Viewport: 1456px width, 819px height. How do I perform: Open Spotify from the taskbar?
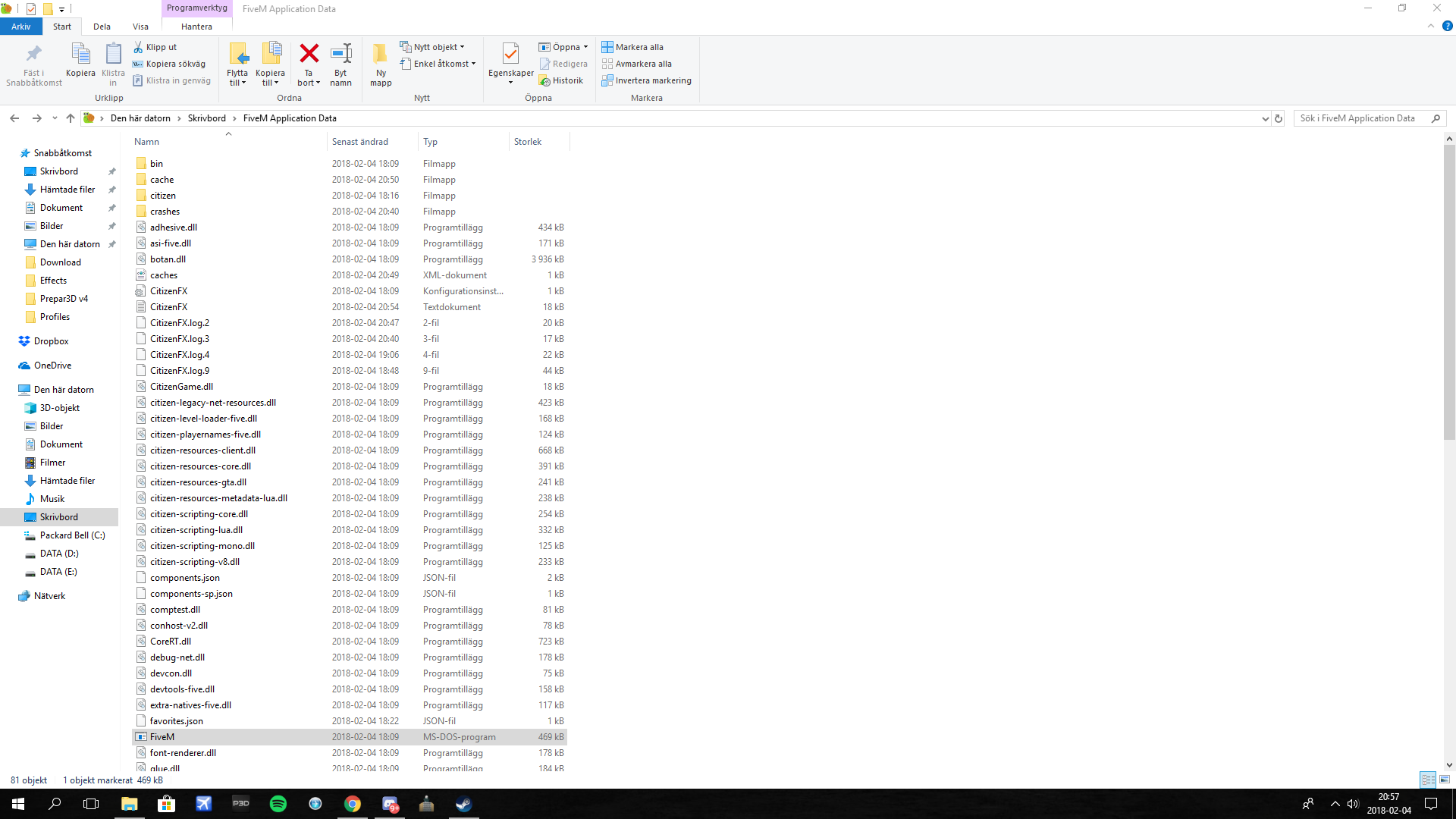pos(278,804)
